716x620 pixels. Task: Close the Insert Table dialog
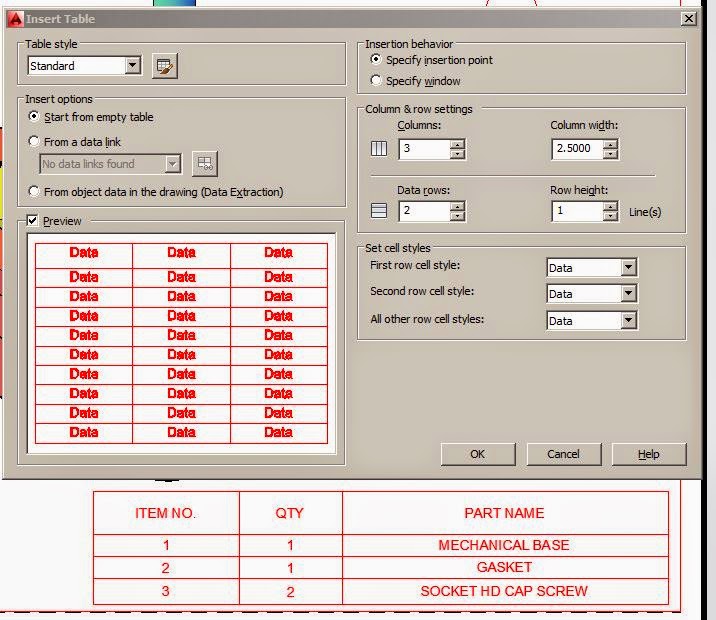pos(689,19)
